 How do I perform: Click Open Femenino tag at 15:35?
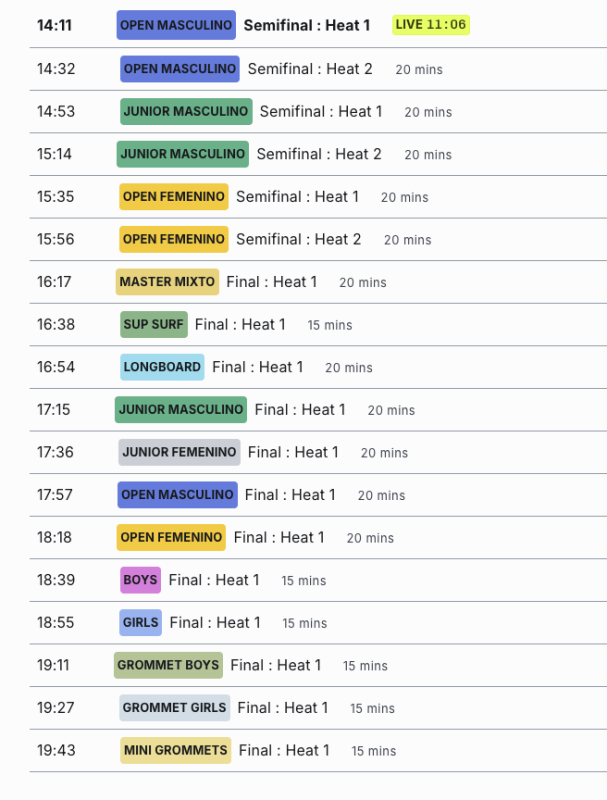coord(174,196)
